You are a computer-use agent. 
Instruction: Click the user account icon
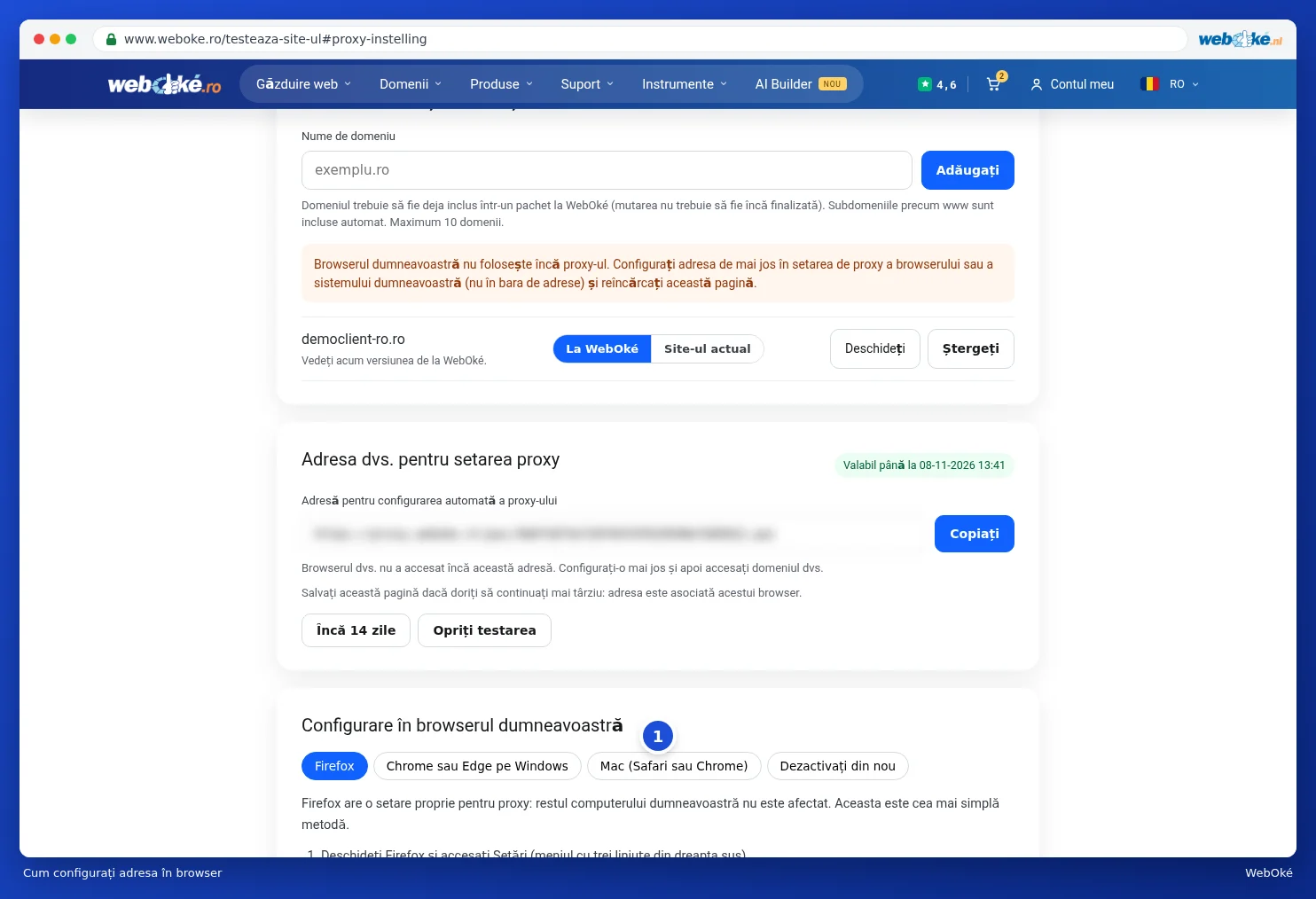[1036, 84]
